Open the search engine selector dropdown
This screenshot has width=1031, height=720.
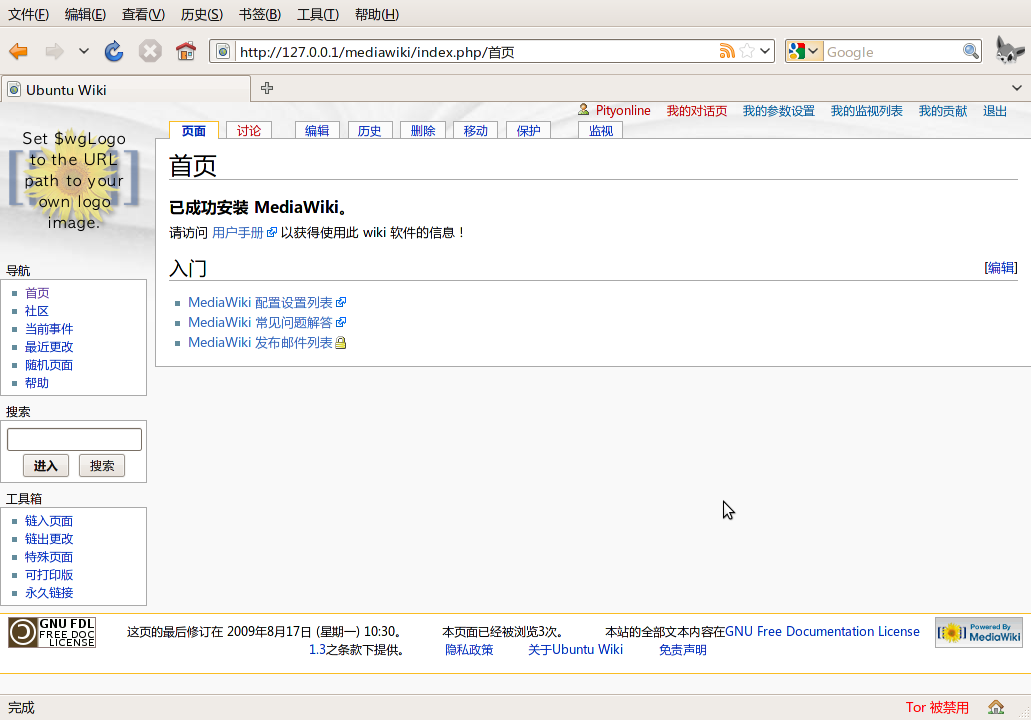tap(804, 51)
